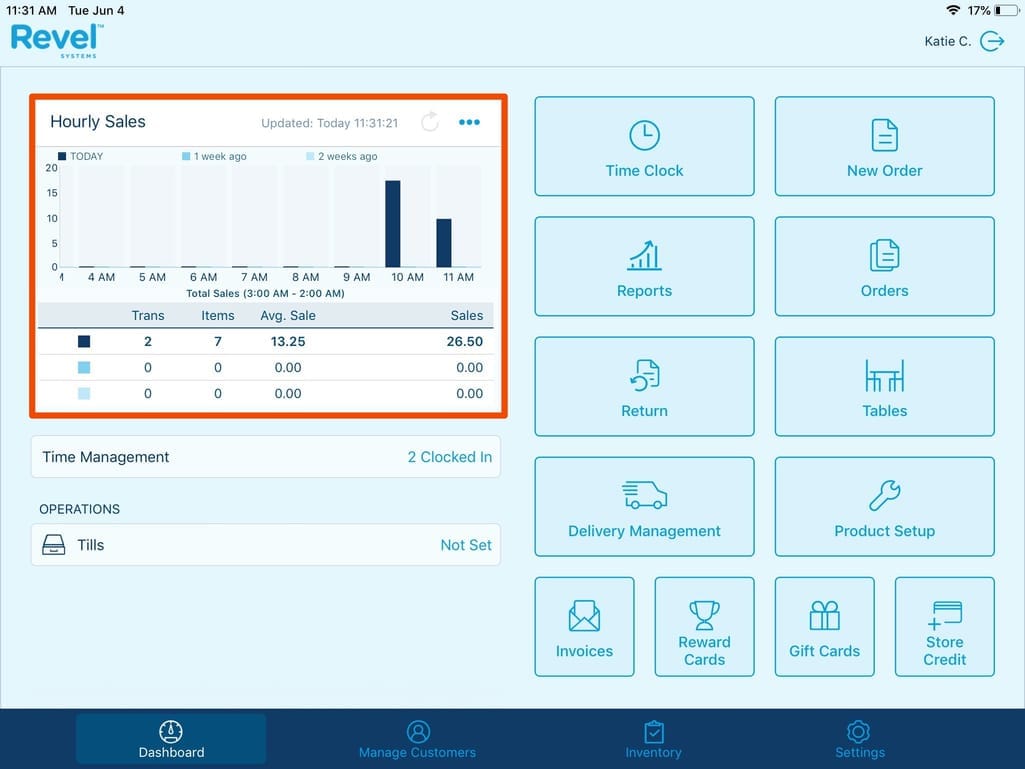This screenshot has width=1025, height=769.
Task: Switch to Manage Customers
Action: (x=417, y=740)
